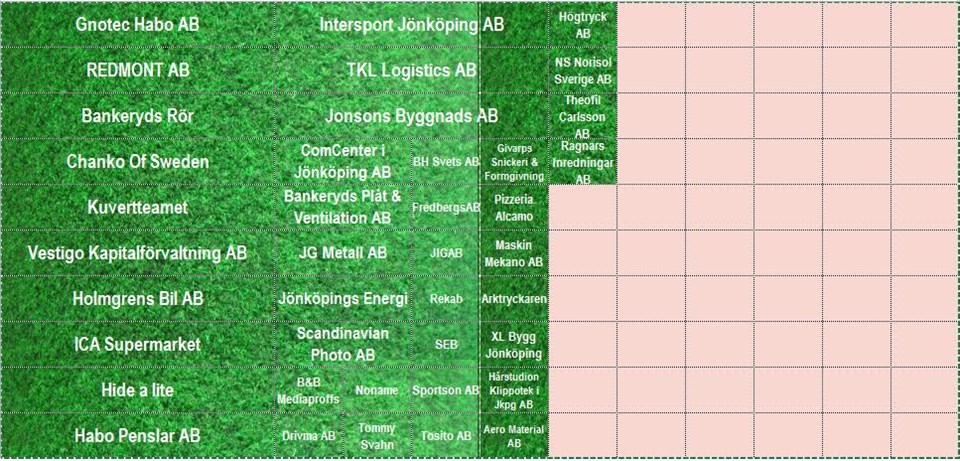Click the Scandinavian Photo AB cell
This screenshot has height=461, width=960.
point(342,345)
